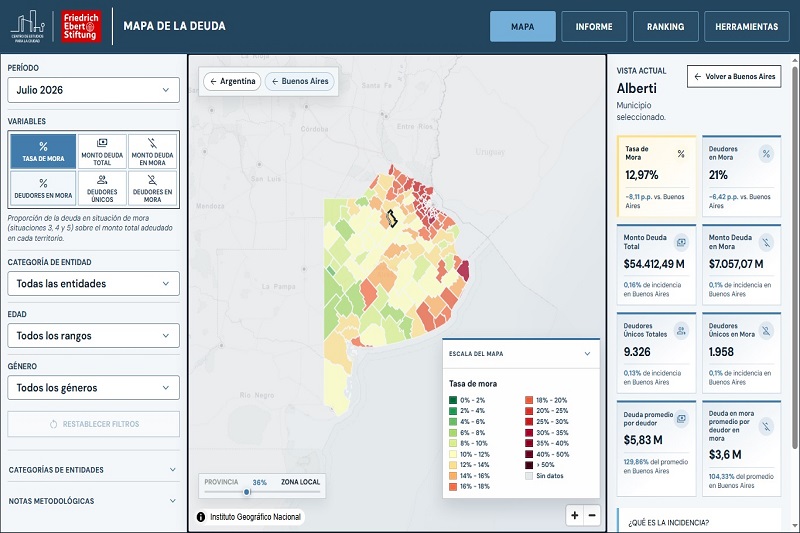Click the 36% slider value label

[260, 483]
